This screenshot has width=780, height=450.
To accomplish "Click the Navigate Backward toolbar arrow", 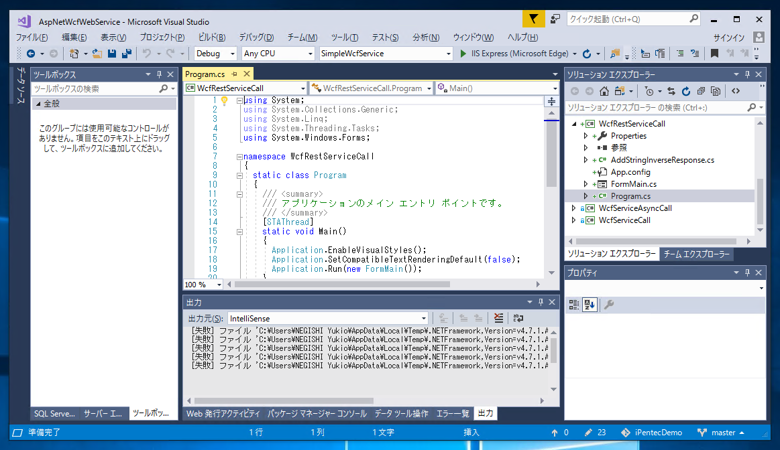I will coord(31,53).
